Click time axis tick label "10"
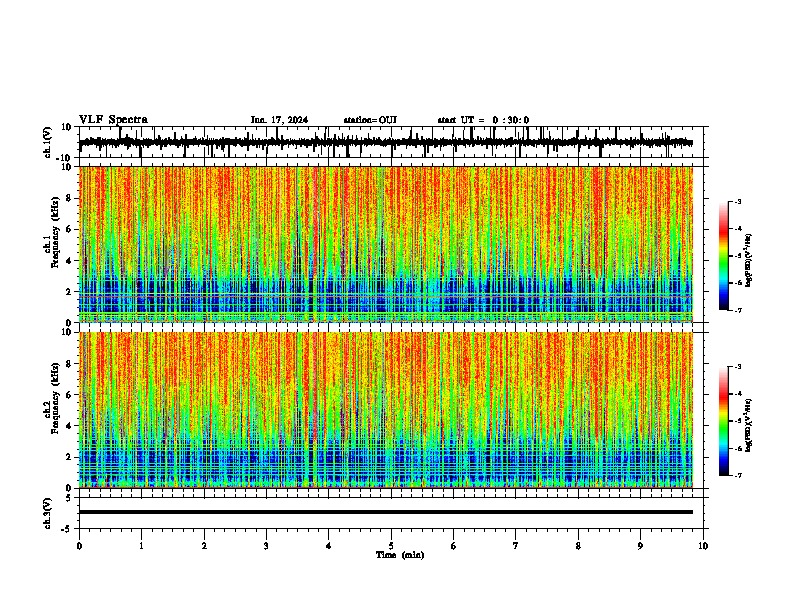Screen dimensions: 792x612 [703, 546]
